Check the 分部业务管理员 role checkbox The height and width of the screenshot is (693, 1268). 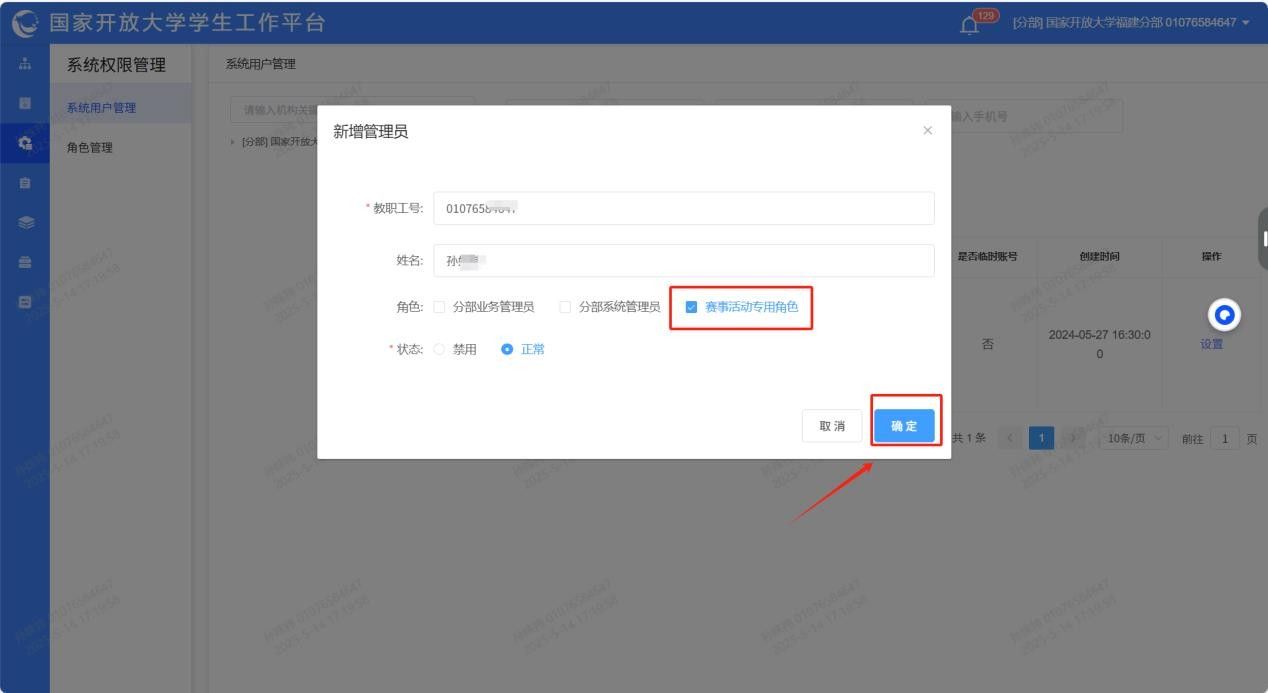pyautogui.click(x=439, y=307)
